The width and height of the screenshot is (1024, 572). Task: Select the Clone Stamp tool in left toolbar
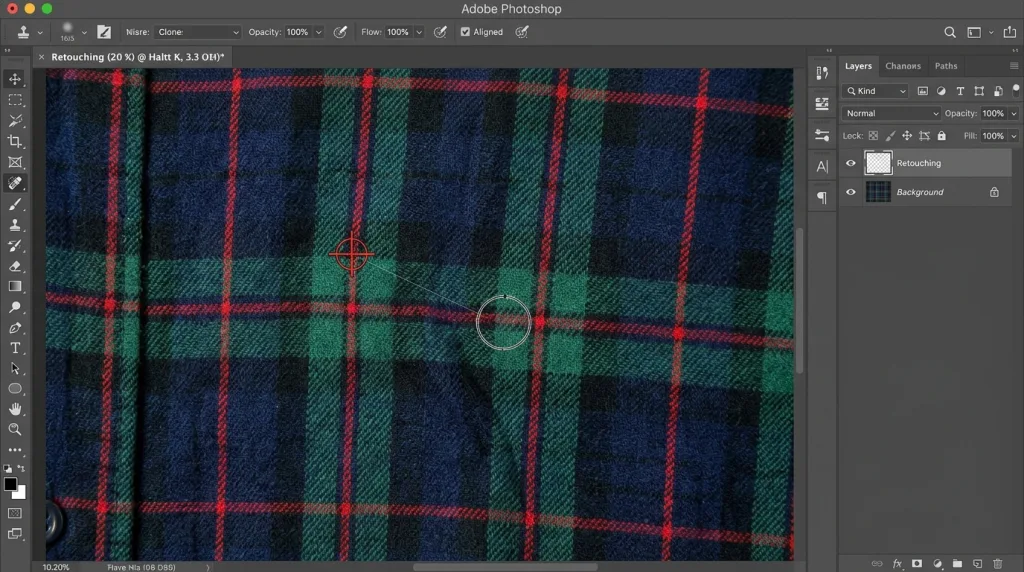click(14, 225)
